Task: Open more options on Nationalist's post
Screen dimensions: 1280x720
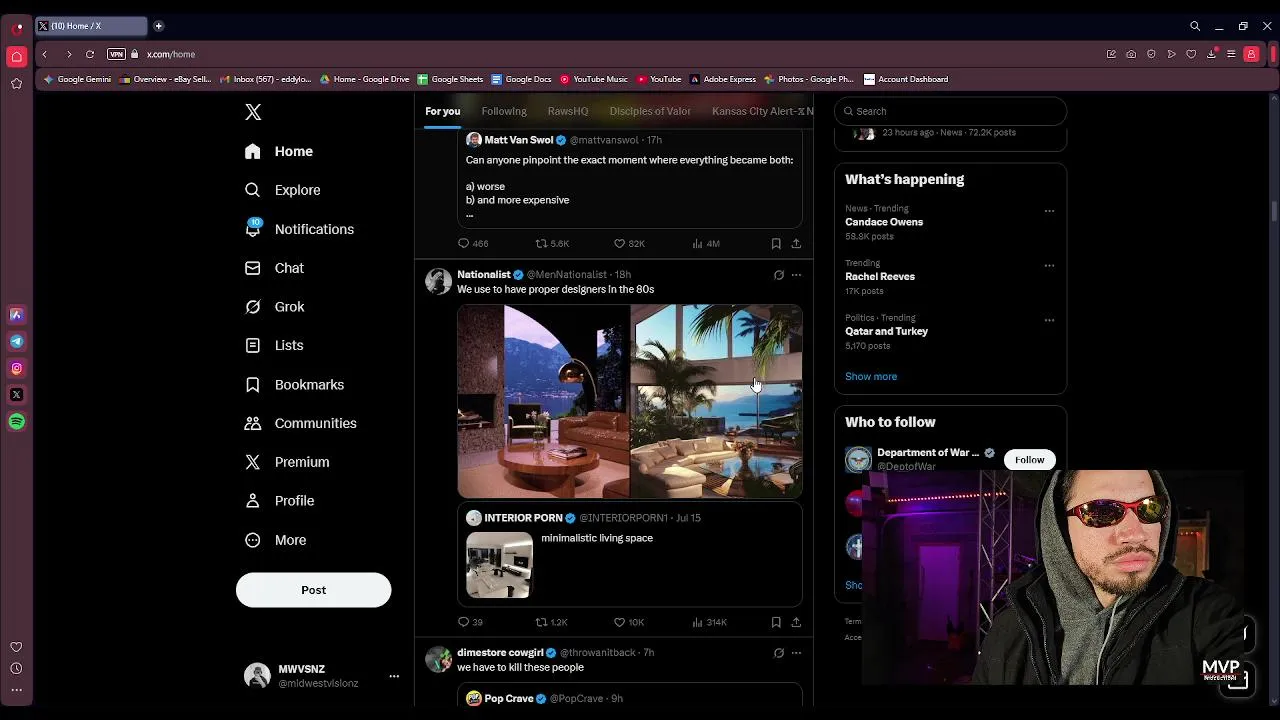Action: coord(796,274)
